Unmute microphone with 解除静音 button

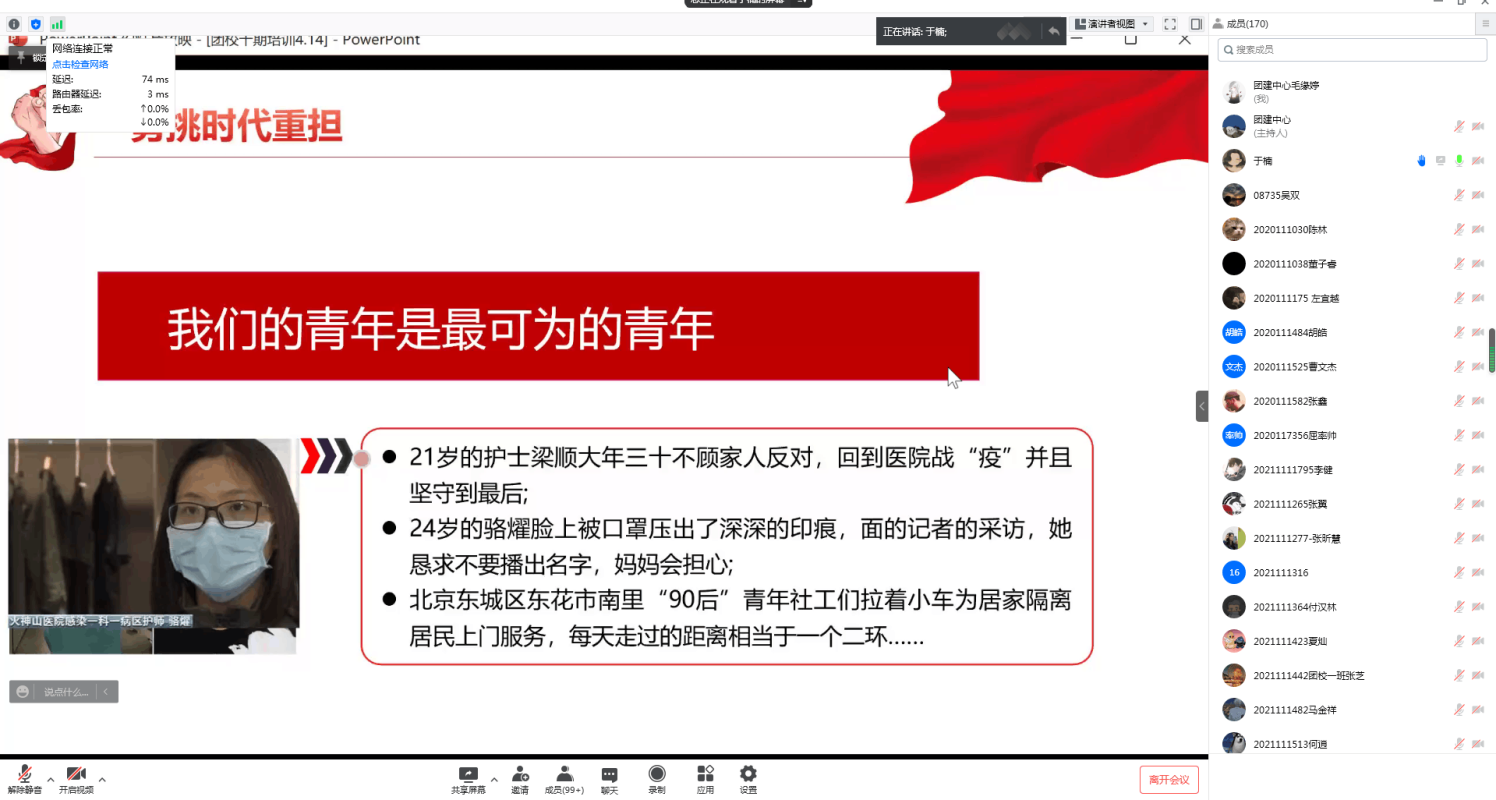coord(23,778)
